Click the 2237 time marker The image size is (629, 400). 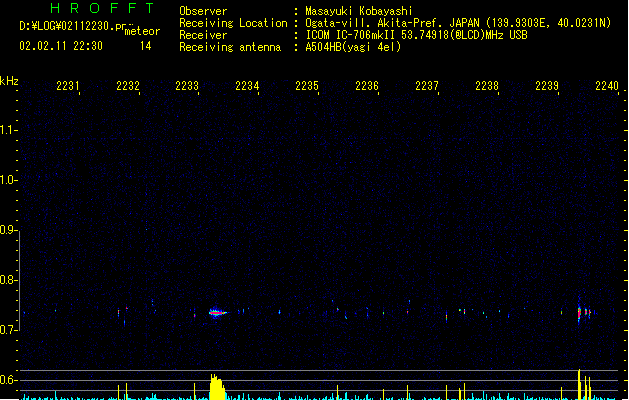pyautogui.click(x=427, y=85)
